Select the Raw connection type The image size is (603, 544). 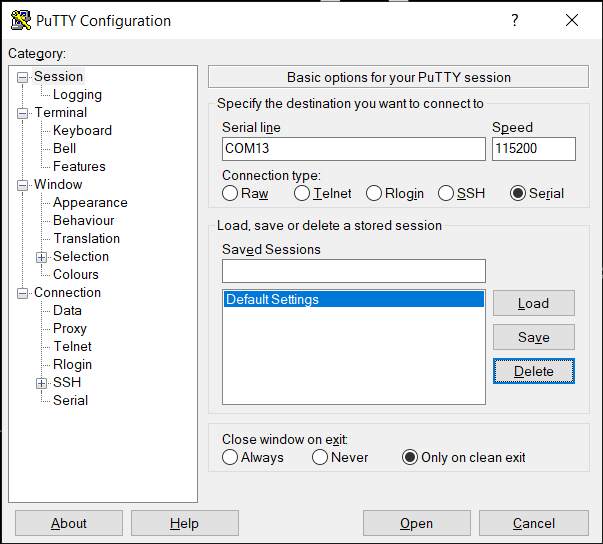(230, 193)
